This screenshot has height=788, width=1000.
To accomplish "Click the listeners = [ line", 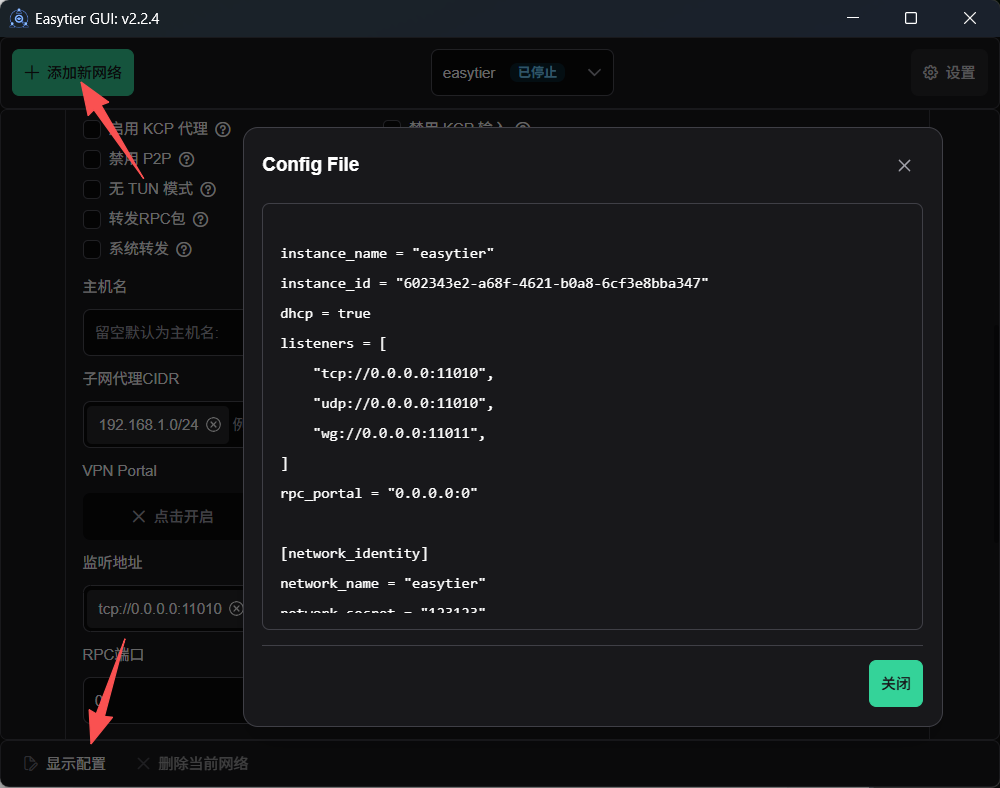I will 333,343.
